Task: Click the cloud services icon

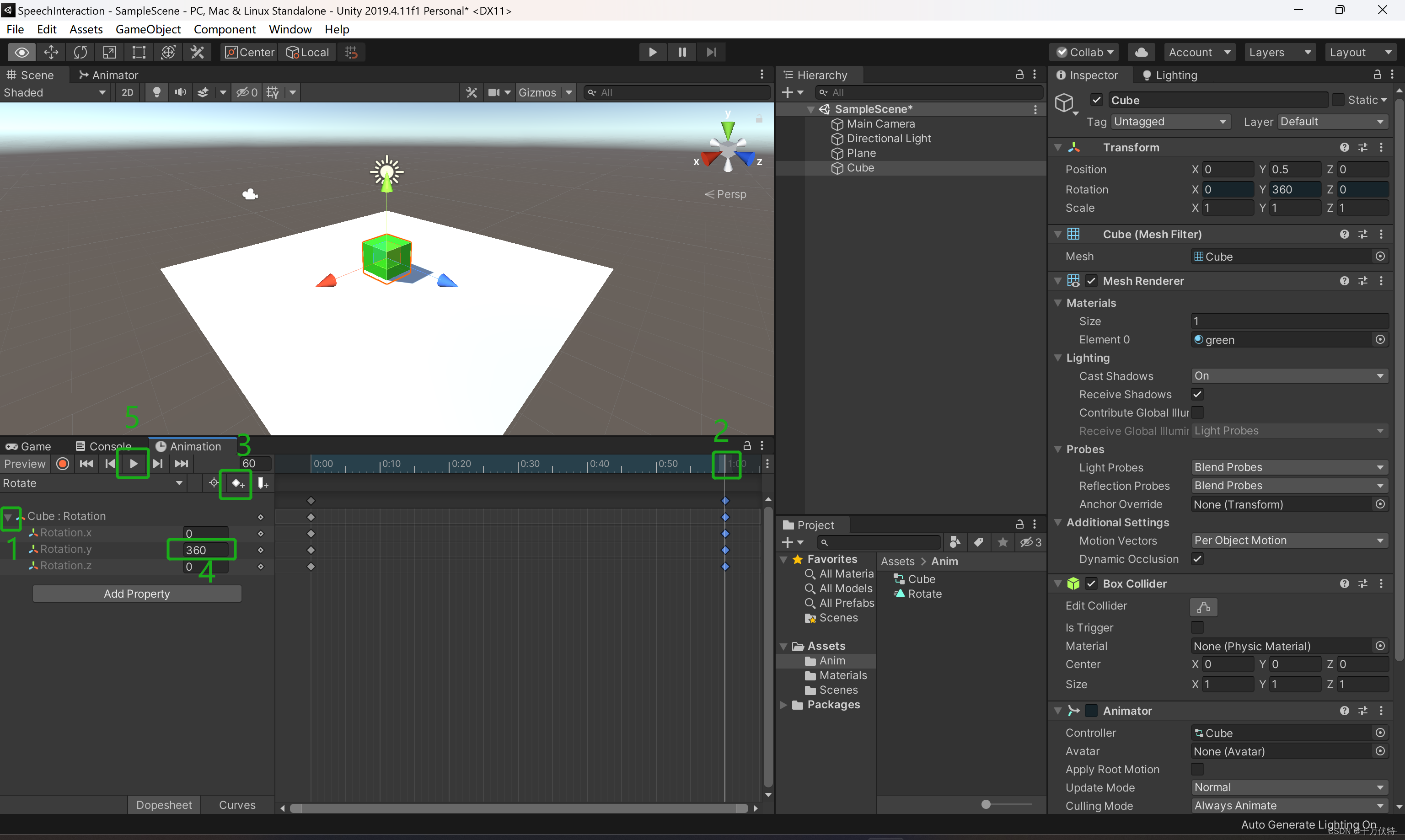Action: pyautogui.click(x=1141, y=52)
